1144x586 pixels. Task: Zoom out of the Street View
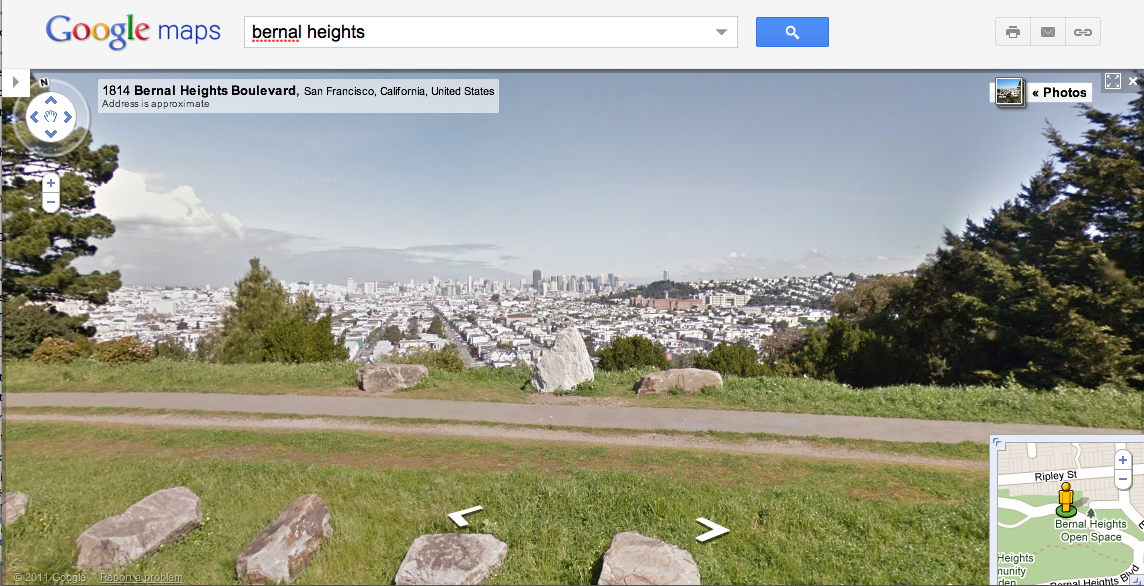click(50, 202)
